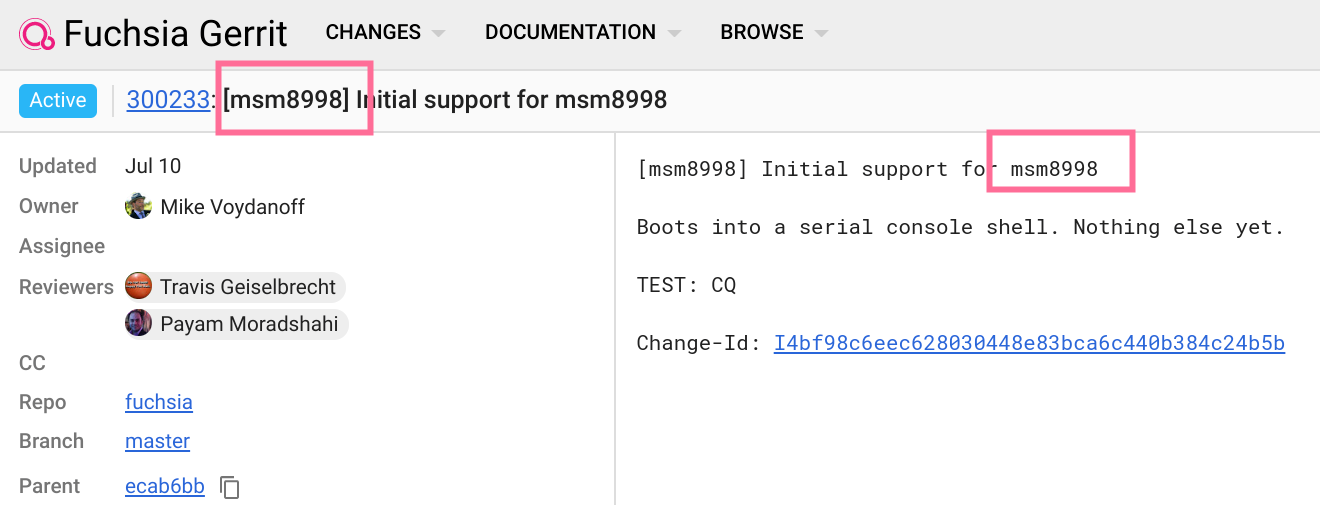Open the BROWSE dropdown menu
The width and height of the screenshot is (1320, 505).
[x=774, y=32]
